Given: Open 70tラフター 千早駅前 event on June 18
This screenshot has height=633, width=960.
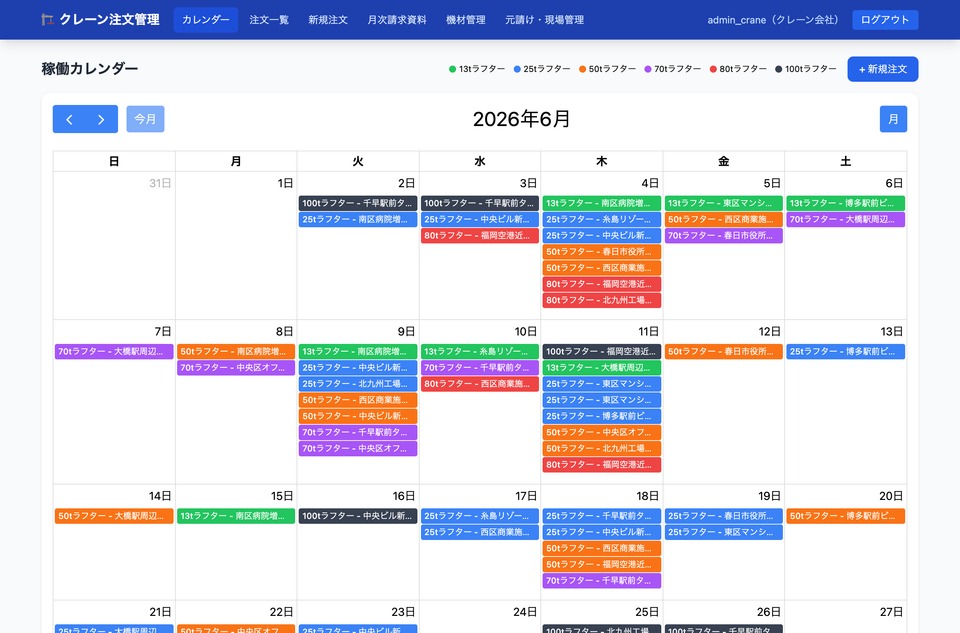Looking at the screenshot, I should click(601, 581).
